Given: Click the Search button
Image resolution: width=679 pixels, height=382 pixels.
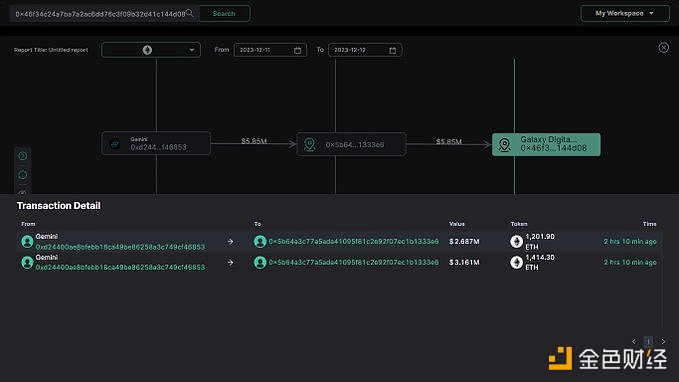Looking at the screenshot, I should [224, 13].
